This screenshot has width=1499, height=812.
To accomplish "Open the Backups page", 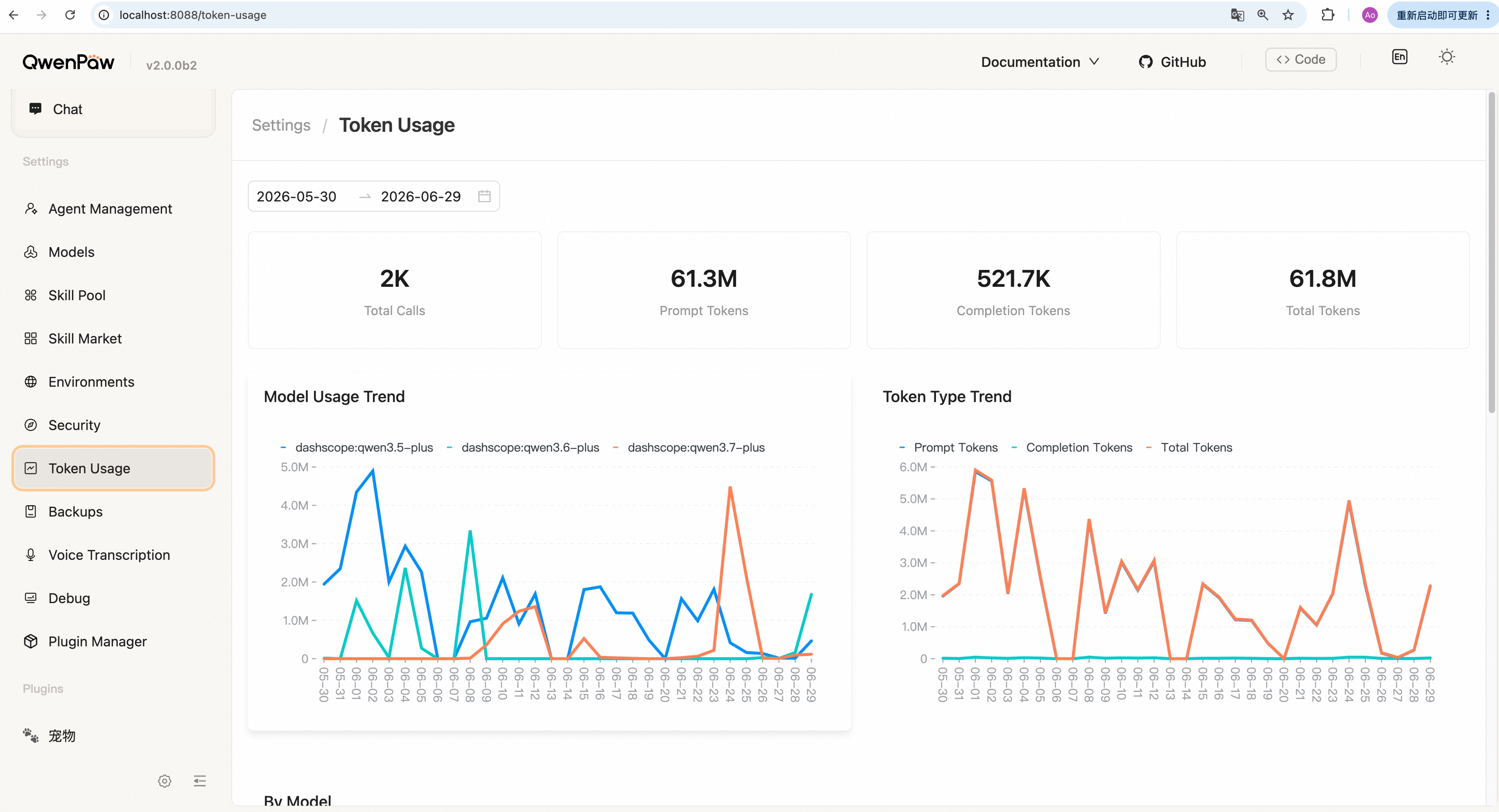I will (x=113, y=512).
